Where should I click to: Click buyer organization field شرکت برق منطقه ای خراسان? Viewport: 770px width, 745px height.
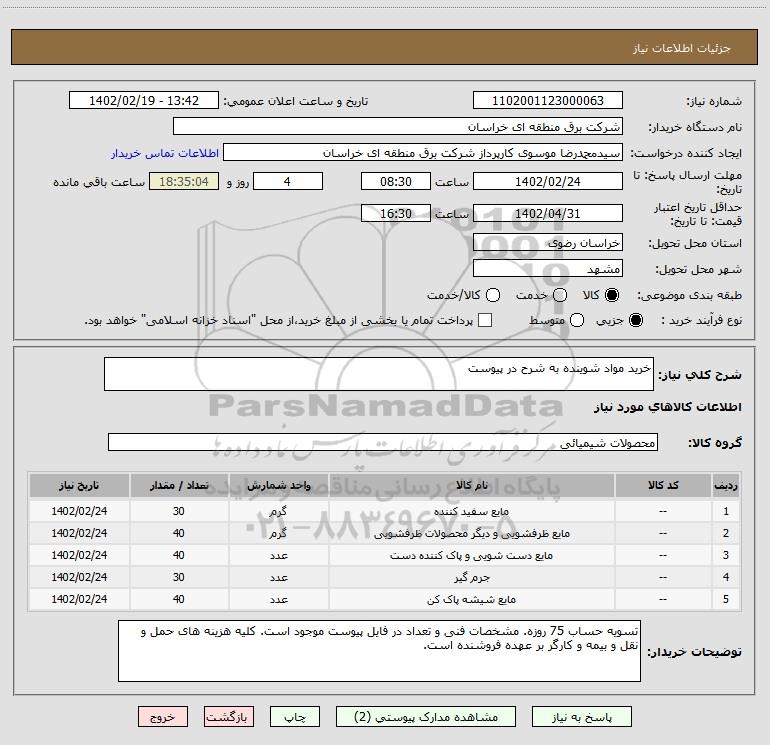pos(398,127)
